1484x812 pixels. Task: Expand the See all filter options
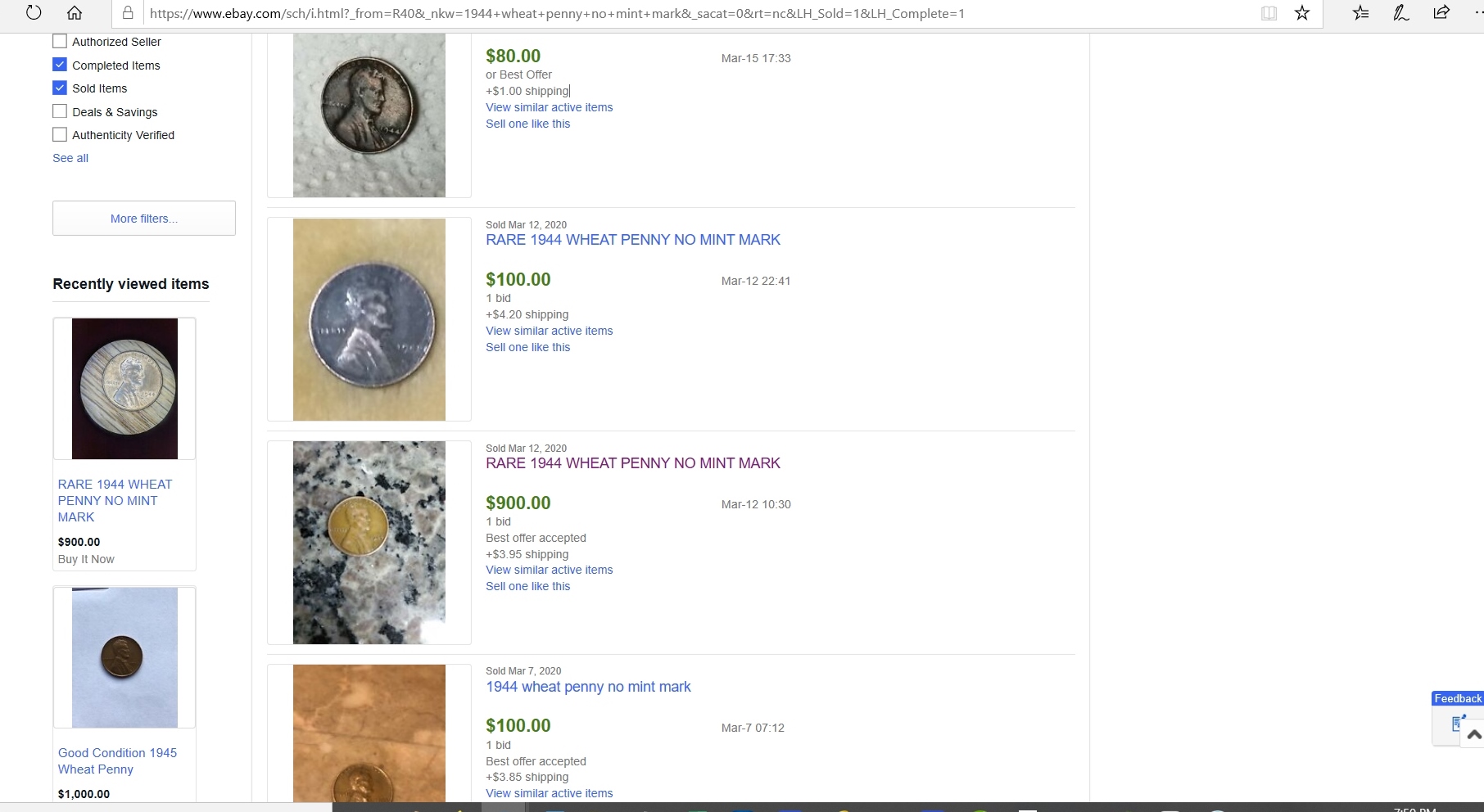click(70, 158)
